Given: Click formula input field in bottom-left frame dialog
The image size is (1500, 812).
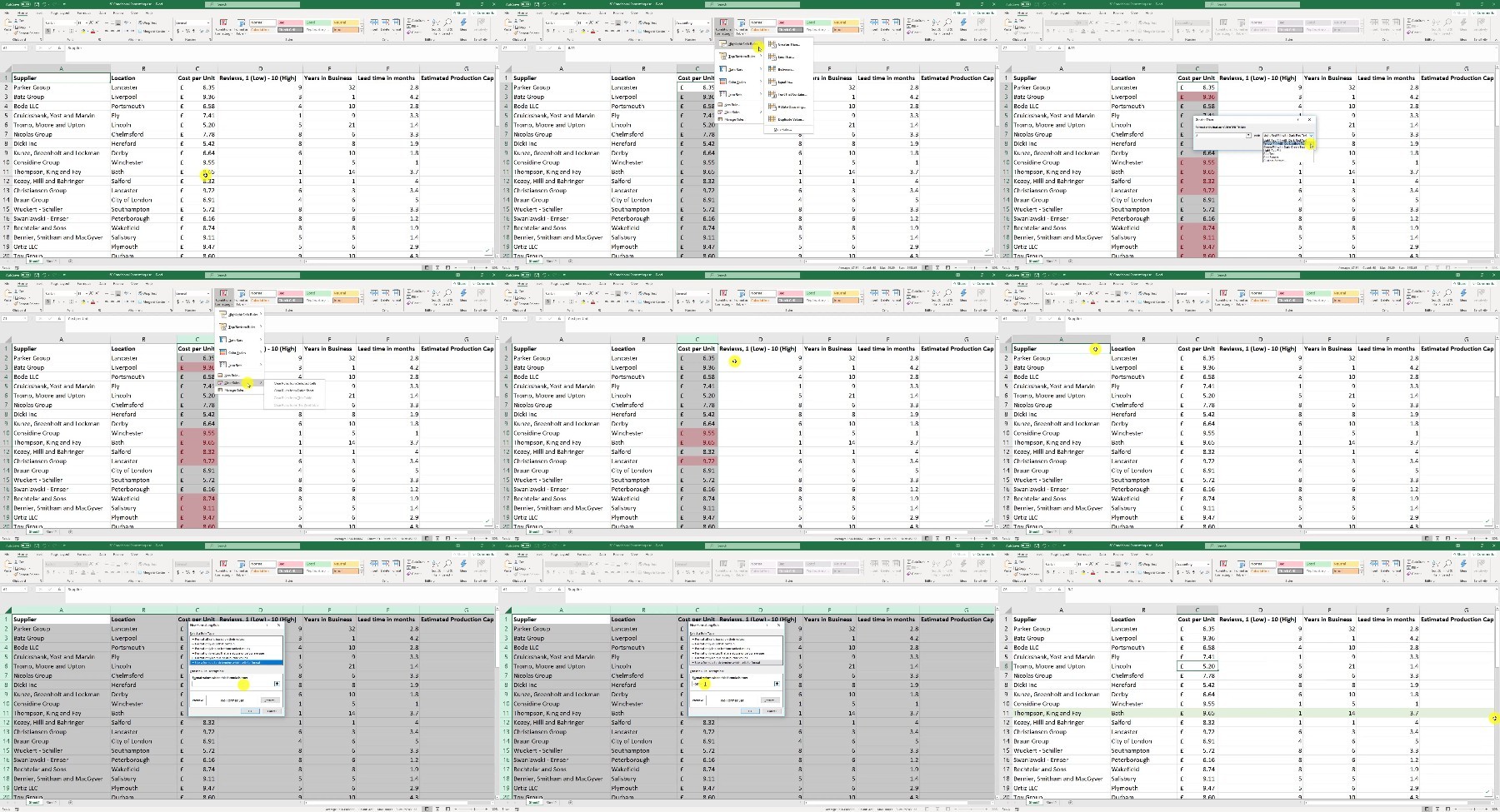Looking at the screenshot, I should [x=232, y=684].
